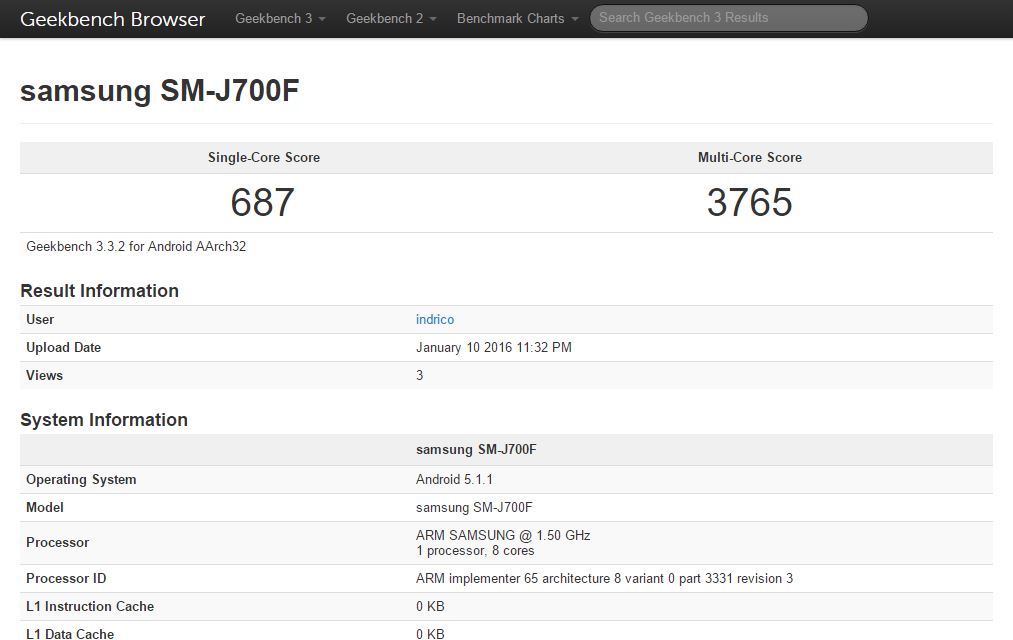This screenshot has height=640, width=1013.
Task: Open the Geekbench Browser home link
Action: click(112, 19)
